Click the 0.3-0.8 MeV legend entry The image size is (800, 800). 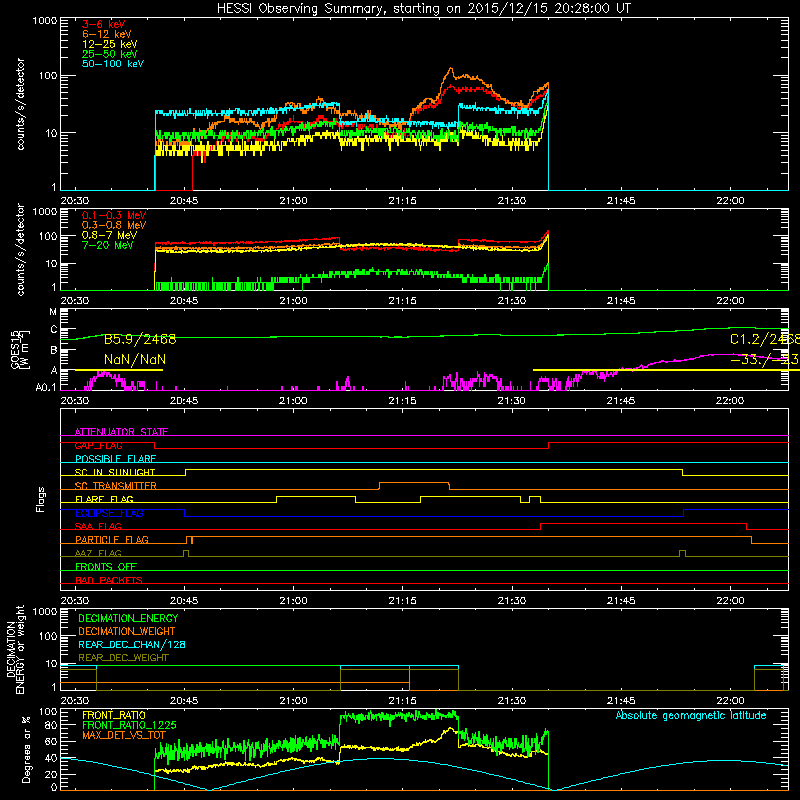point(114,225)
